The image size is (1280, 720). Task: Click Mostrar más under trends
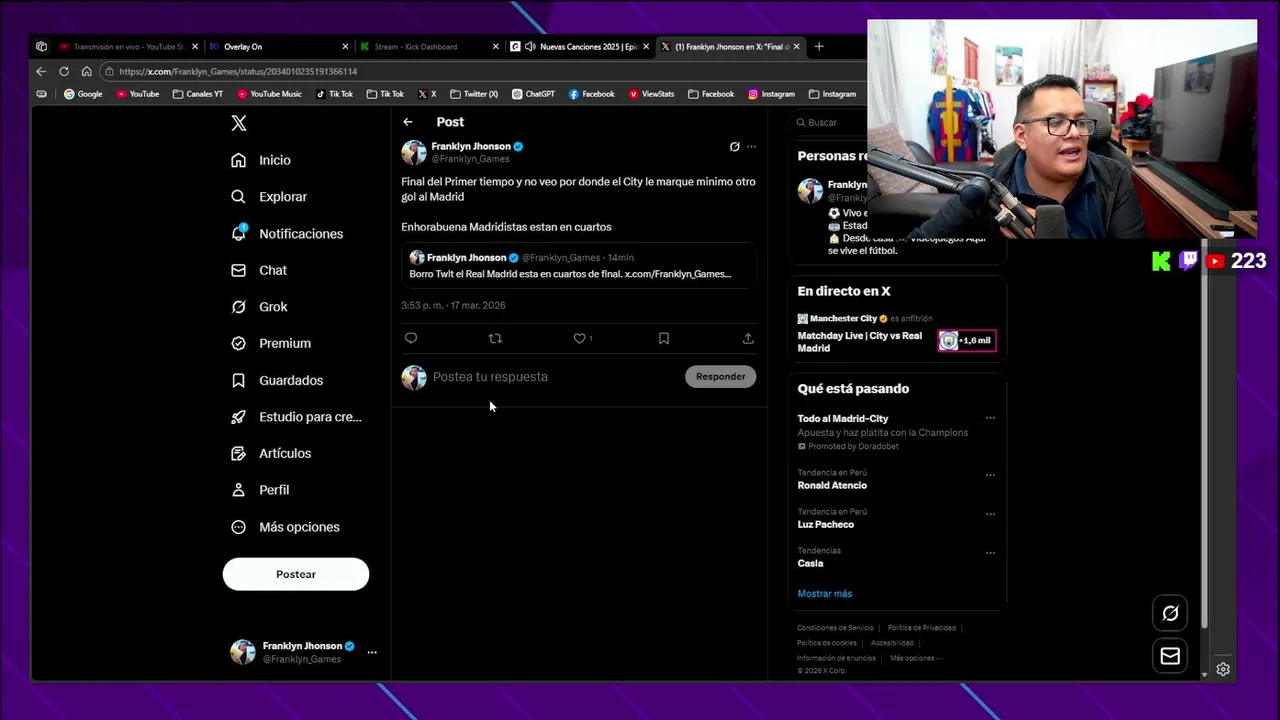(825, 594)
